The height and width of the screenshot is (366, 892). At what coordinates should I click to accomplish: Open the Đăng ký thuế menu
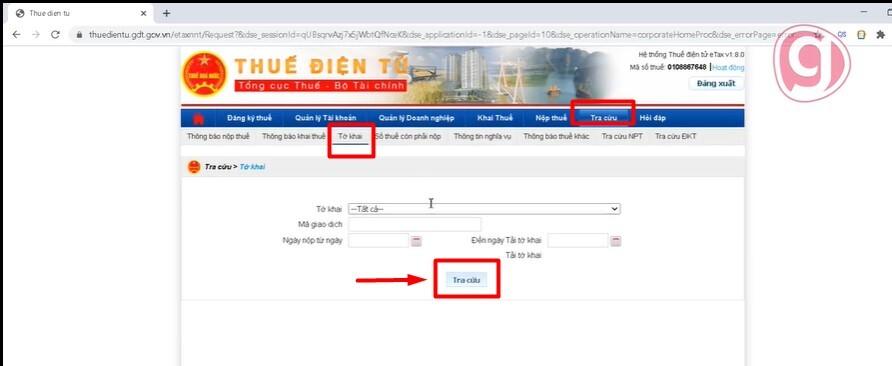249,118
